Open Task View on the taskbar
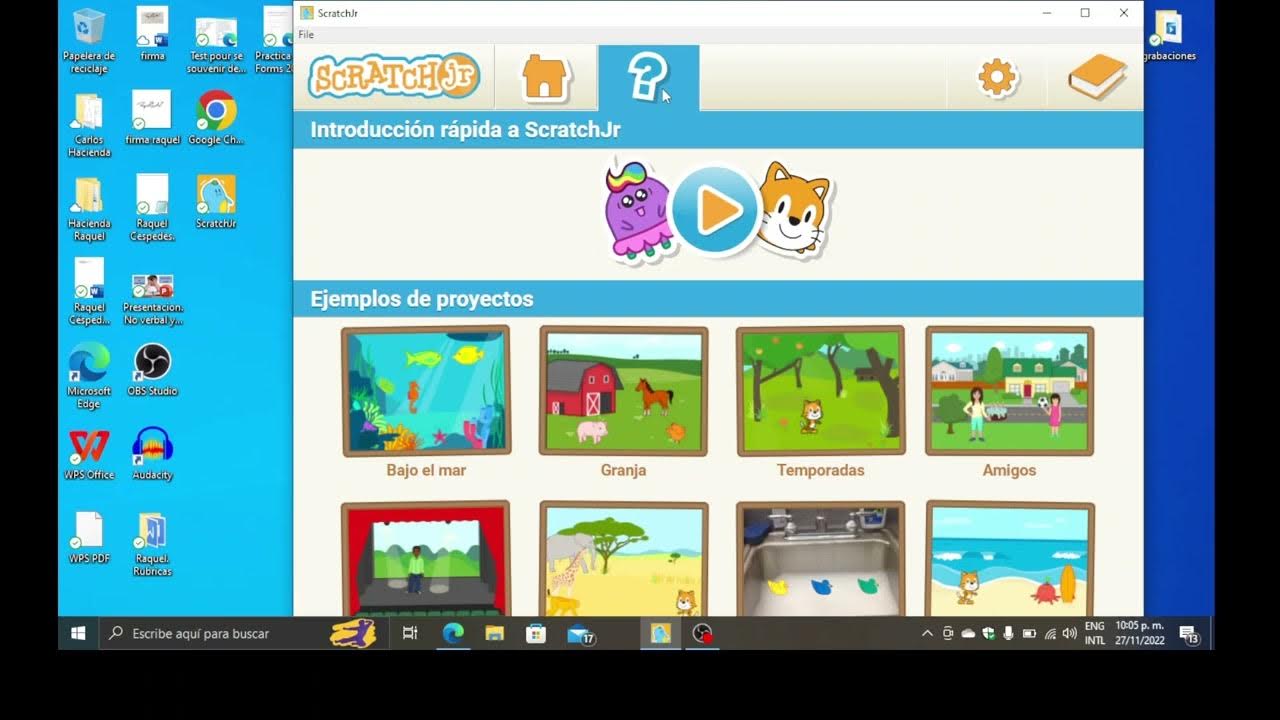 410,633
